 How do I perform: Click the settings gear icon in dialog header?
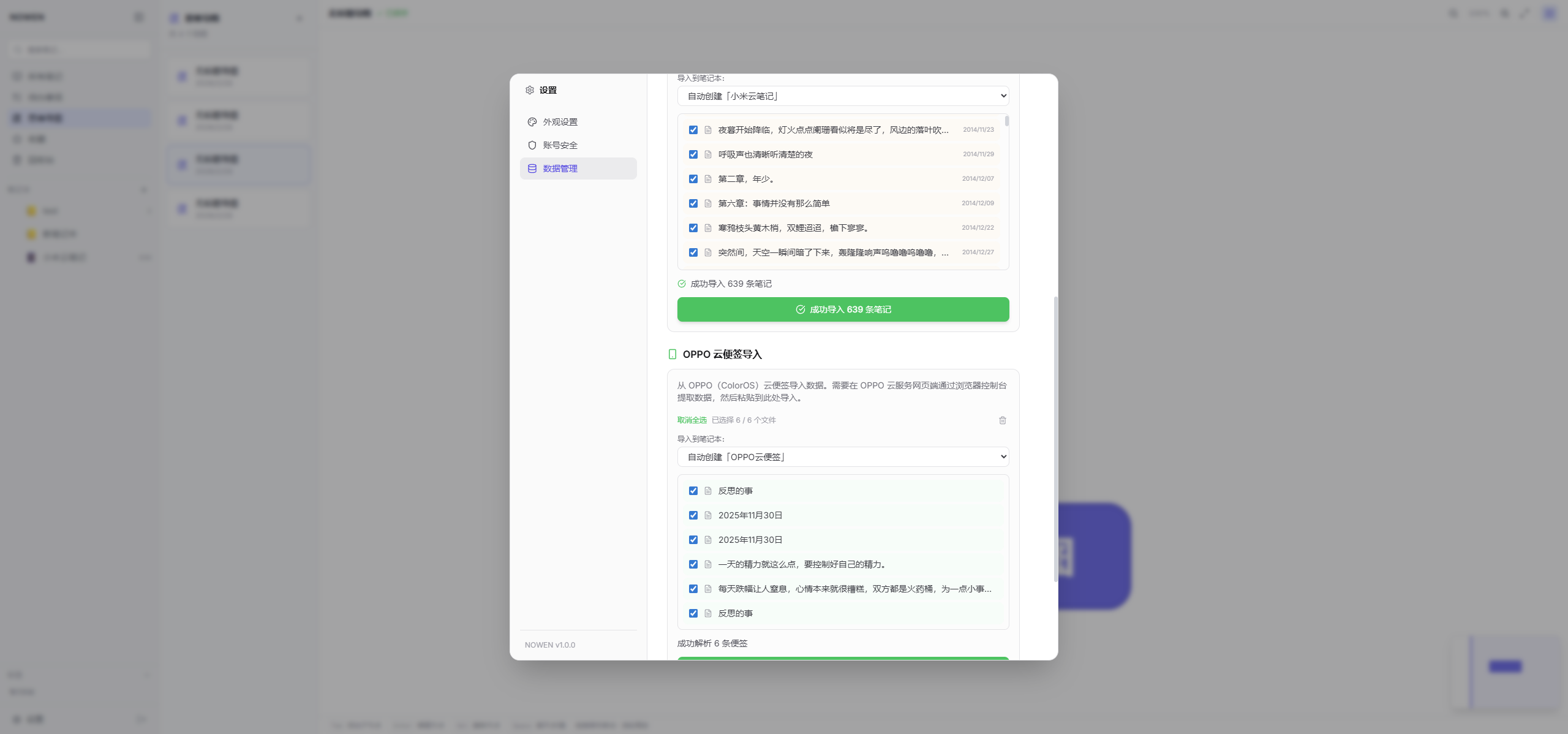click(x=530, y=90)
